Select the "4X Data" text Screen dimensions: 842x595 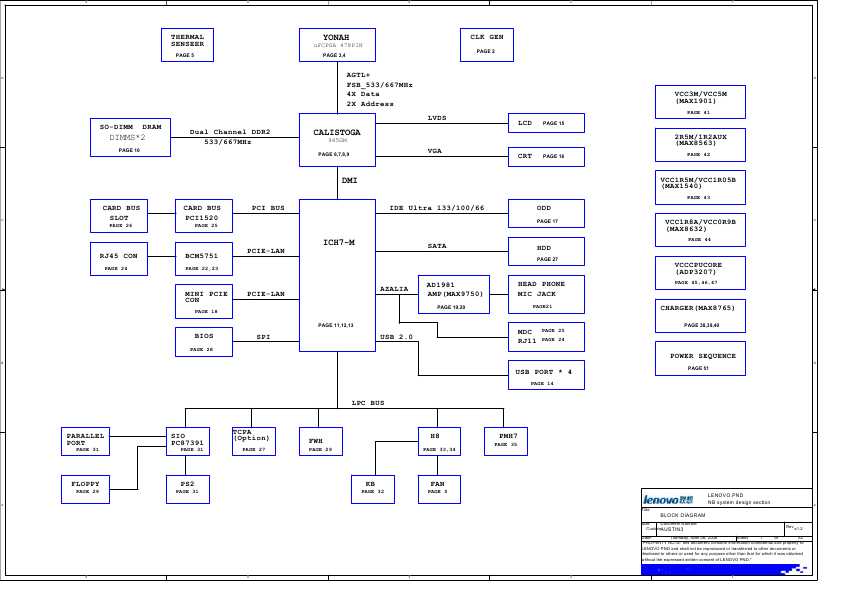coord(363,94)
